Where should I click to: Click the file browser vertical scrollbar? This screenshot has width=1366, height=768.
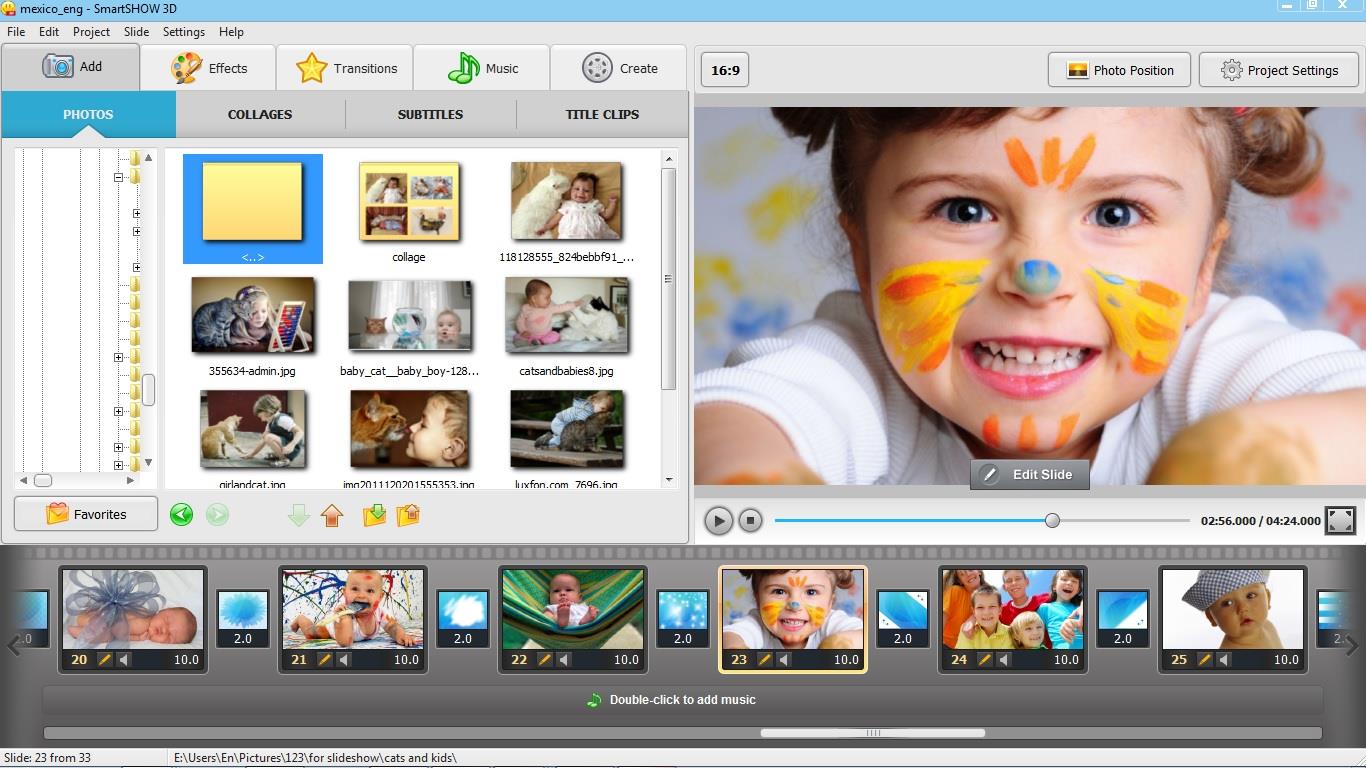(669, 280)
